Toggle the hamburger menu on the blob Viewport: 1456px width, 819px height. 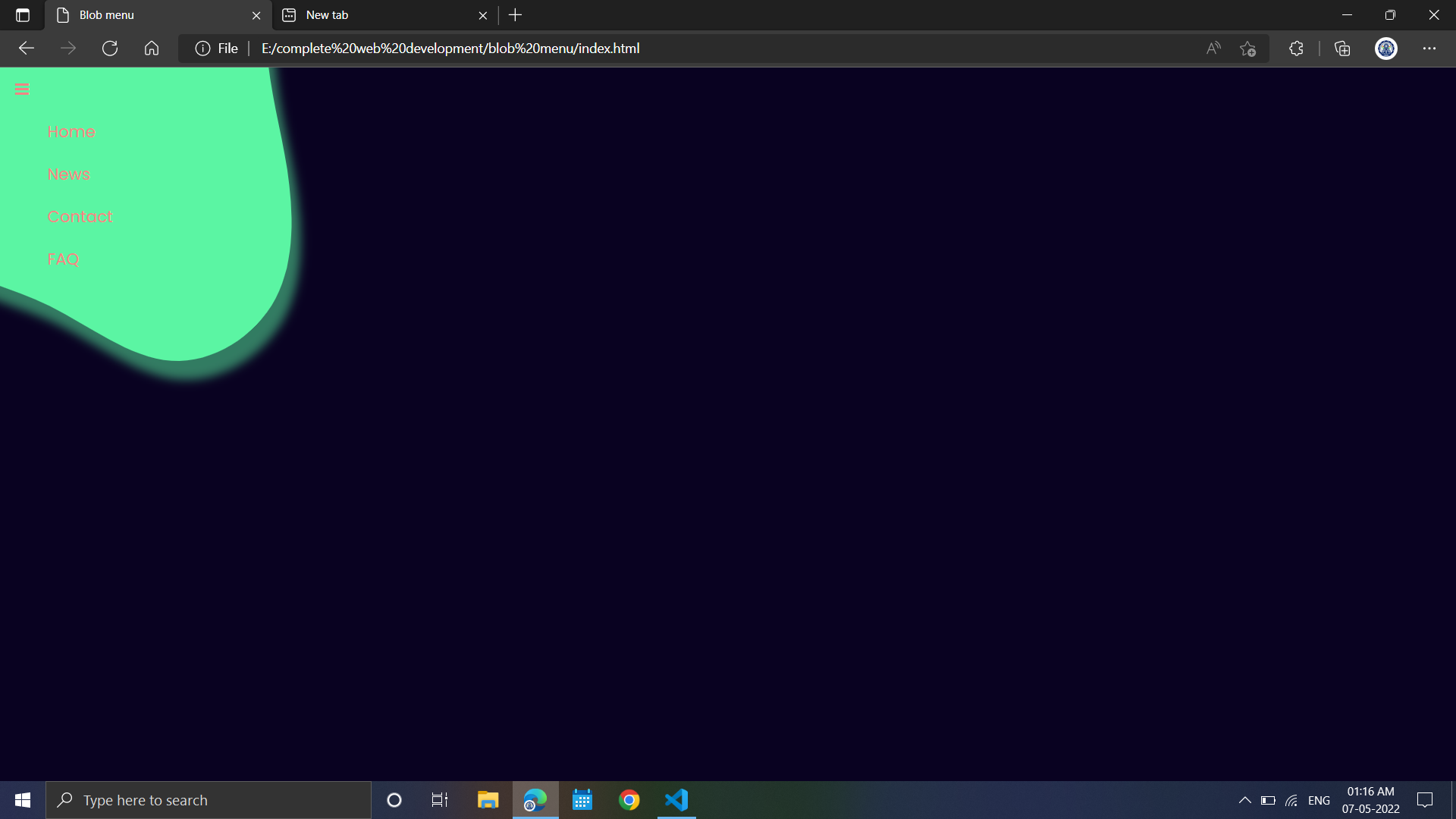pos(21,89)
